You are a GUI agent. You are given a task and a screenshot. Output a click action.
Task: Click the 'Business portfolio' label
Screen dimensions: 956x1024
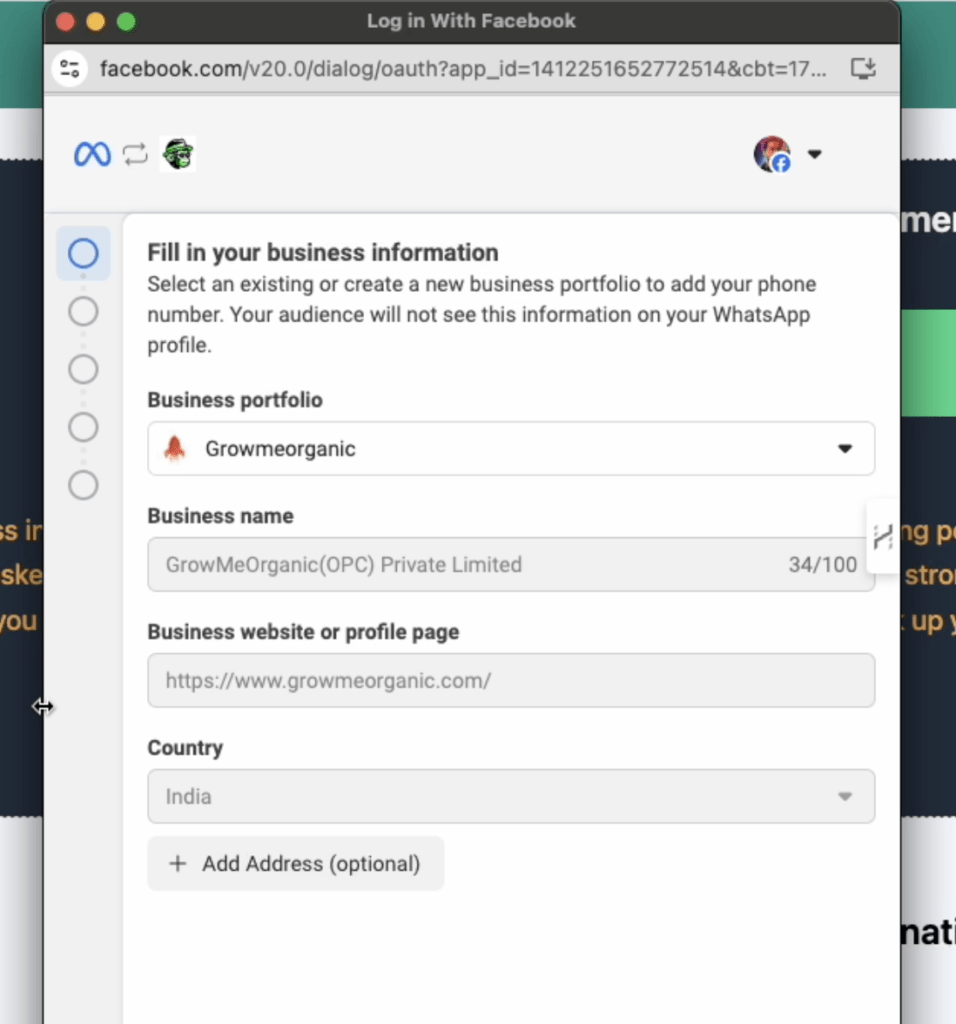[235, 400]
